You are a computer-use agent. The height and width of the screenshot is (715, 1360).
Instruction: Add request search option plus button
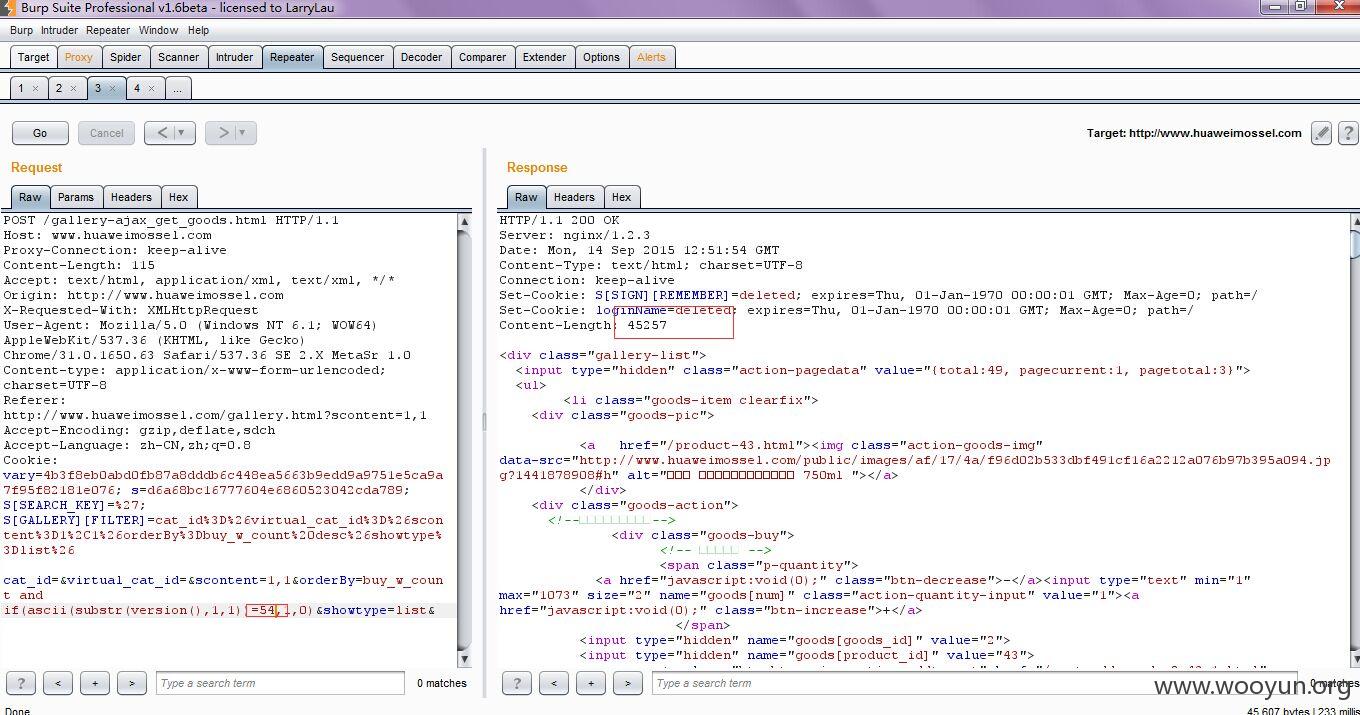(x=95, y=684)
